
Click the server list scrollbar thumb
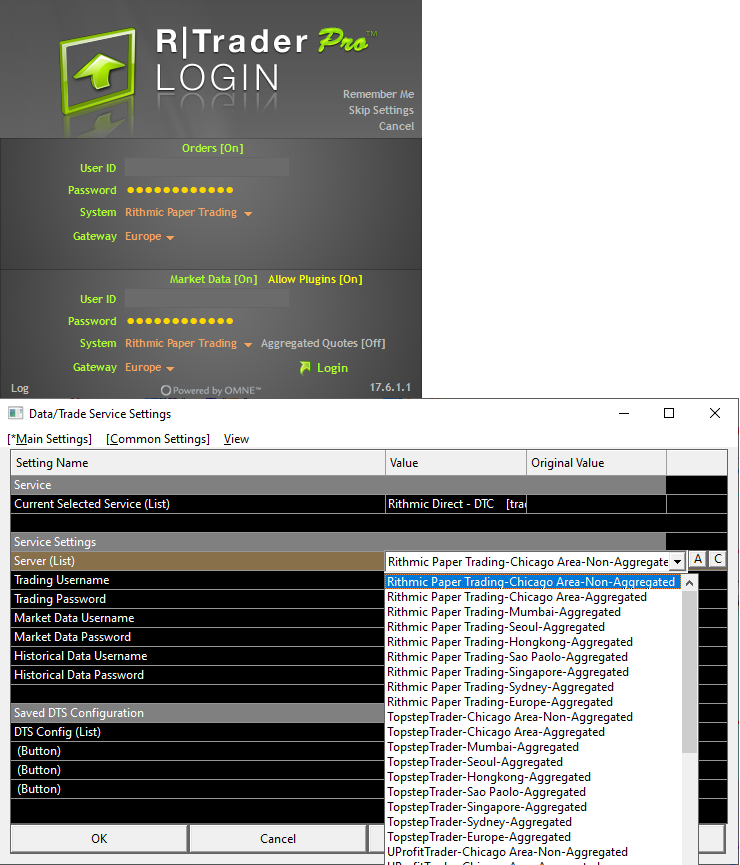coord(690,671)
